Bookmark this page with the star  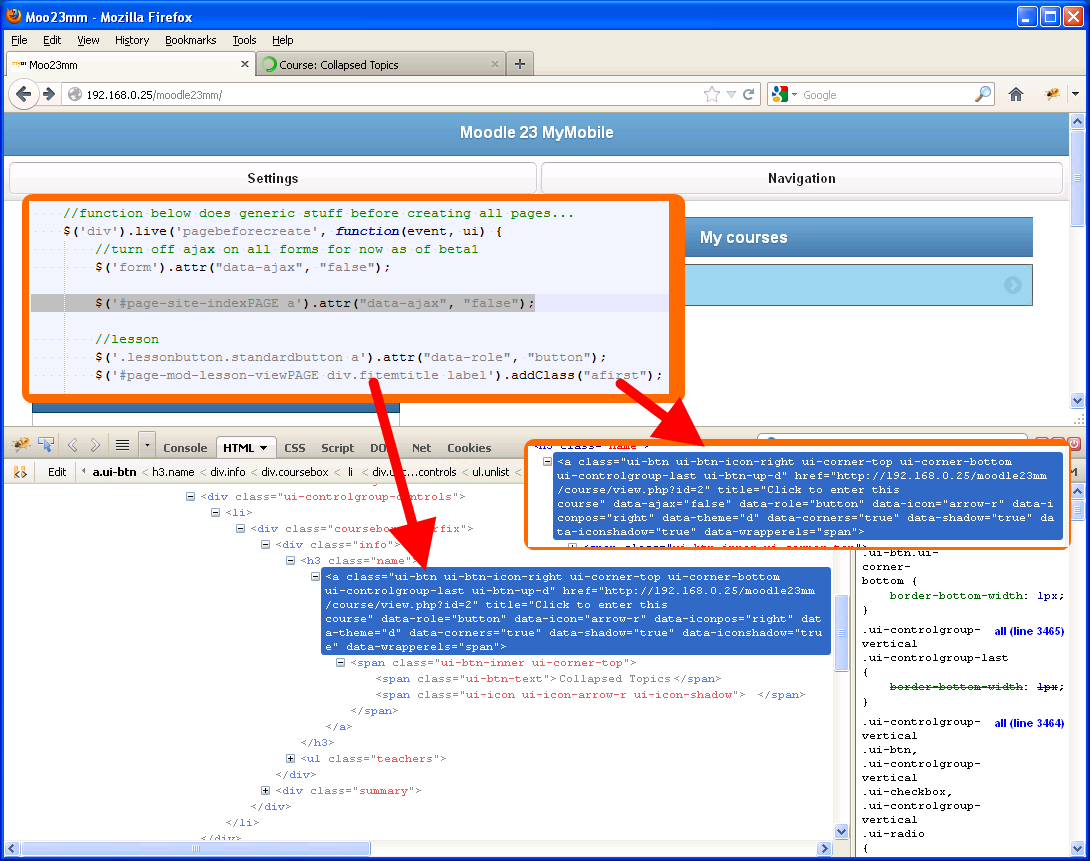711,95
